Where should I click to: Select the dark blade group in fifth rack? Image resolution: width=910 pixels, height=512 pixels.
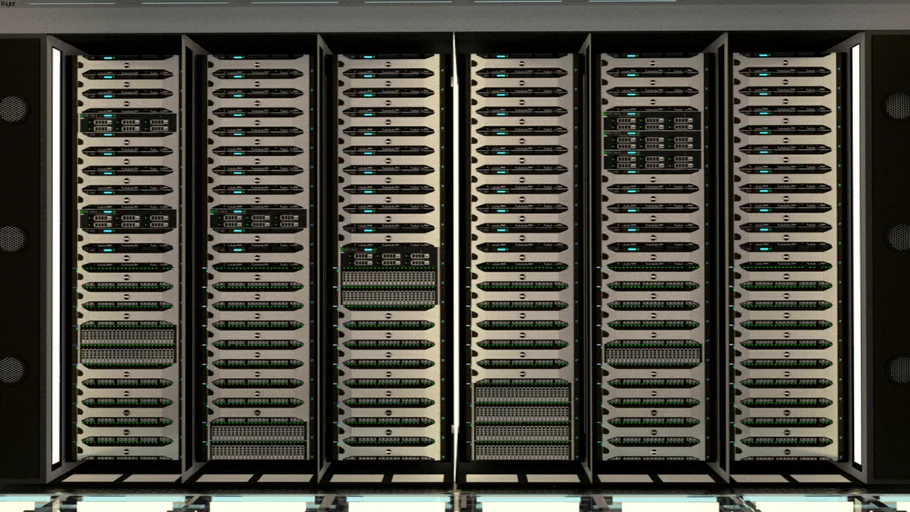point(652,142)
